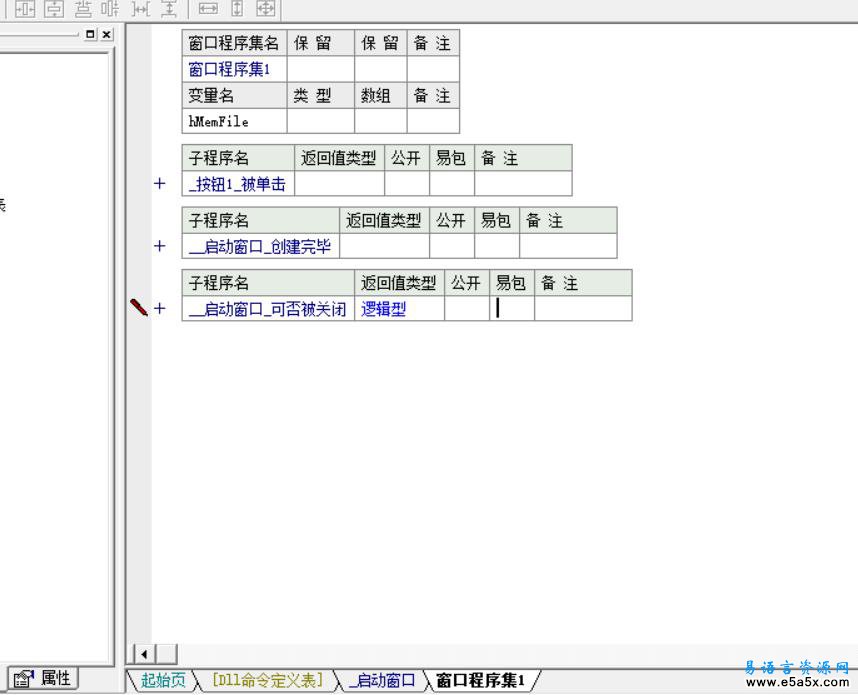The height and width of the screenshot is (695, 858).
Task: Expand the _按钮1_被单击 subroutine
Action: (159, 183)
